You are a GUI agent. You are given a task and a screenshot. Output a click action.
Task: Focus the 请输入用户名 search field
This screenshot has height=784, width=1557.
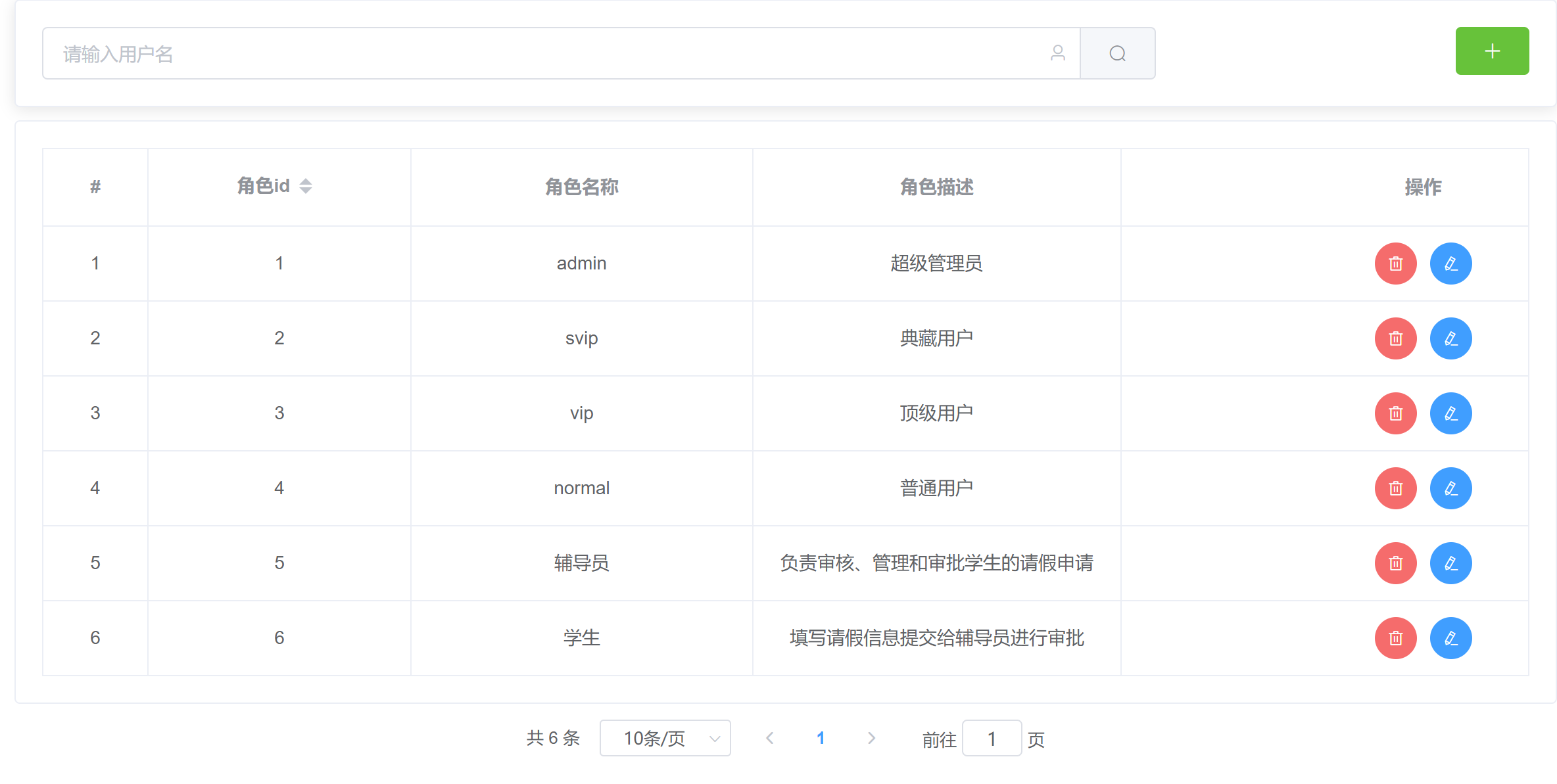pyautogui.click(x=546, y=54)
